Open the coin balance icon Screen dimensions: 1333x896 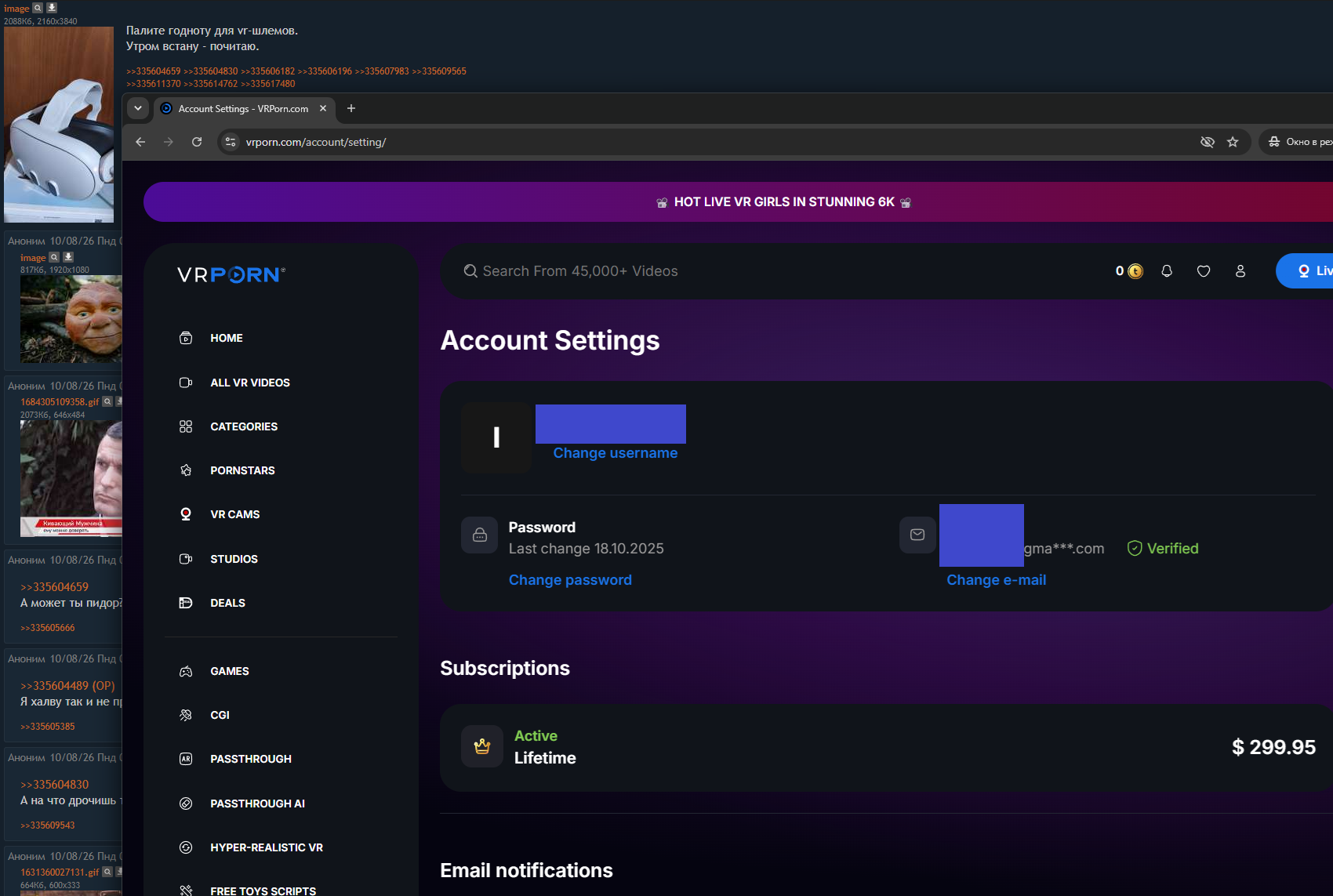click(x=1135, y=271)
